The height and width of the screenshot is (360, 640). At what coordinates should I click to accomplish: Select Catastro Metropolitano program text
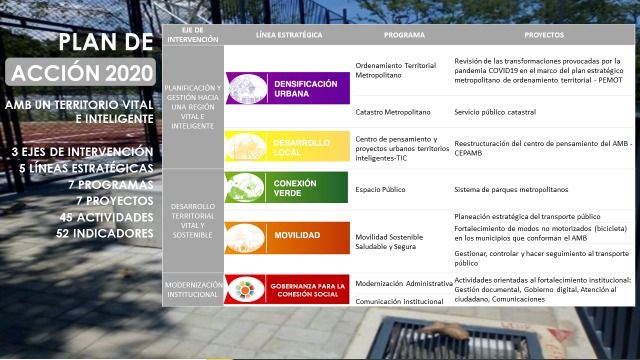[x=393, y=112]
